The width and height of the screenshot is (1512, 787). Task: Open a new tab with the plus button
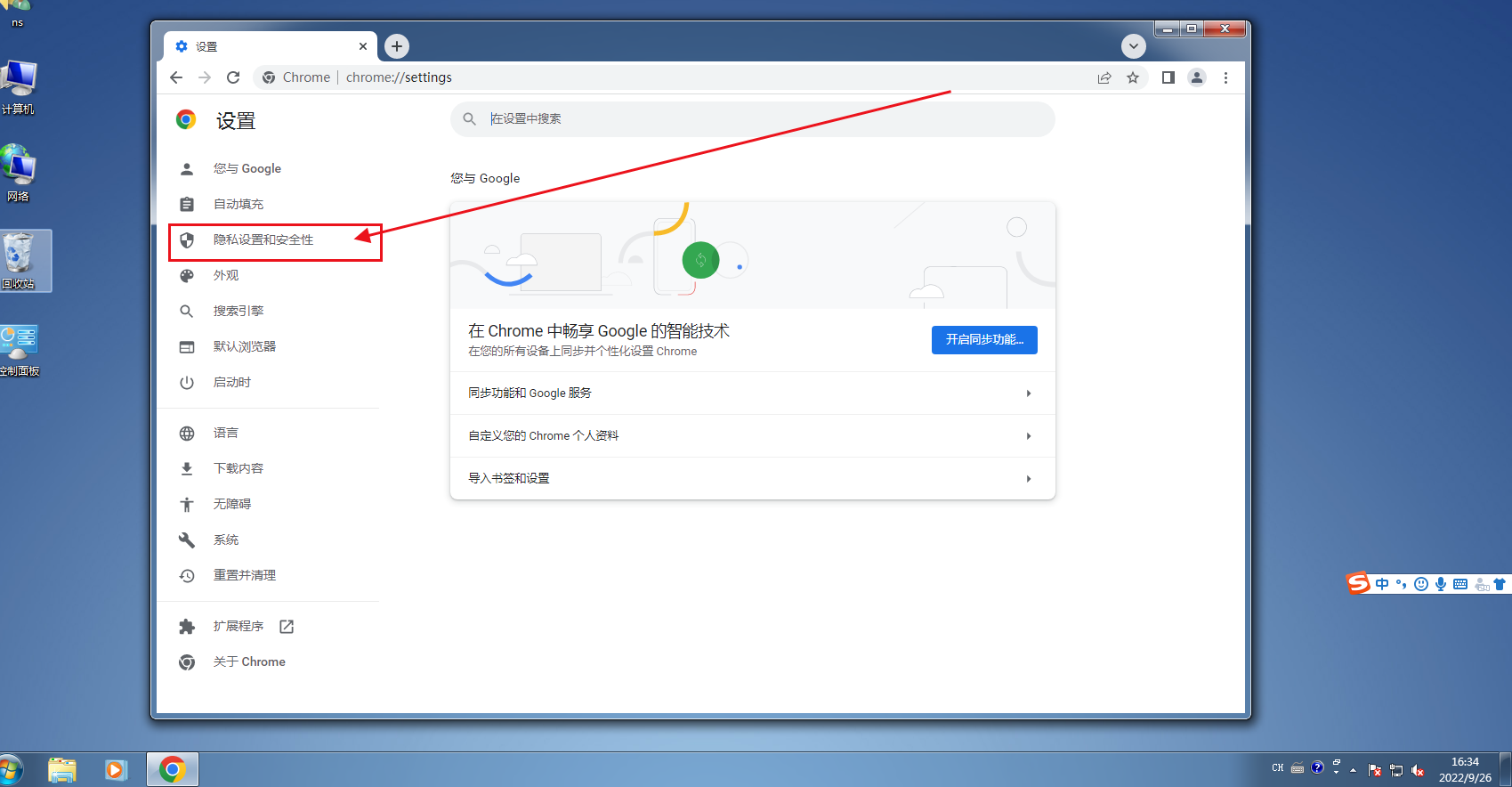click(397, 46)
